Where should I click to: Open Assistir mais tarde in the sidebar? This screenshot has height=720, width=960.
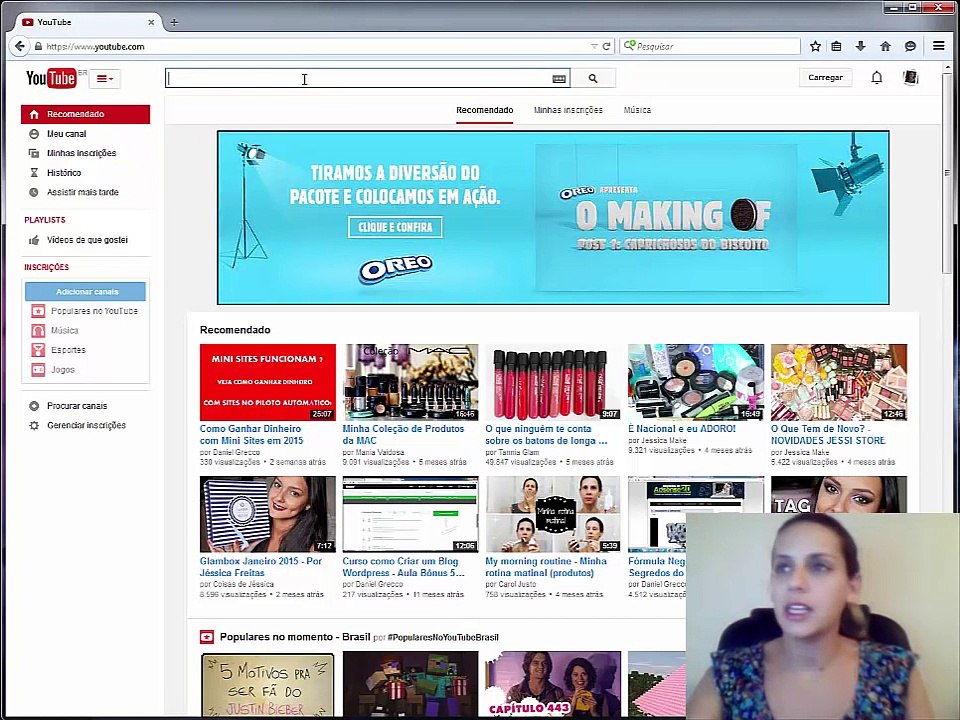(x=83, y=192)
